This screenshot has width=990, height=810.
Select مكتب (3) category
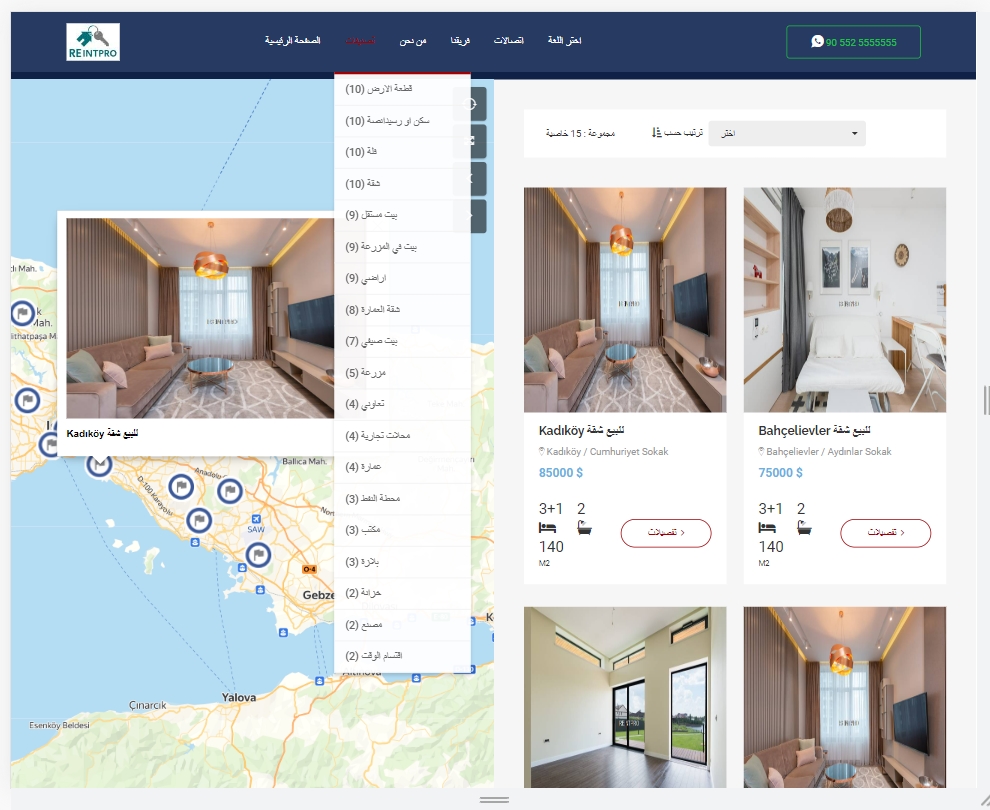(x=402, y=530)
